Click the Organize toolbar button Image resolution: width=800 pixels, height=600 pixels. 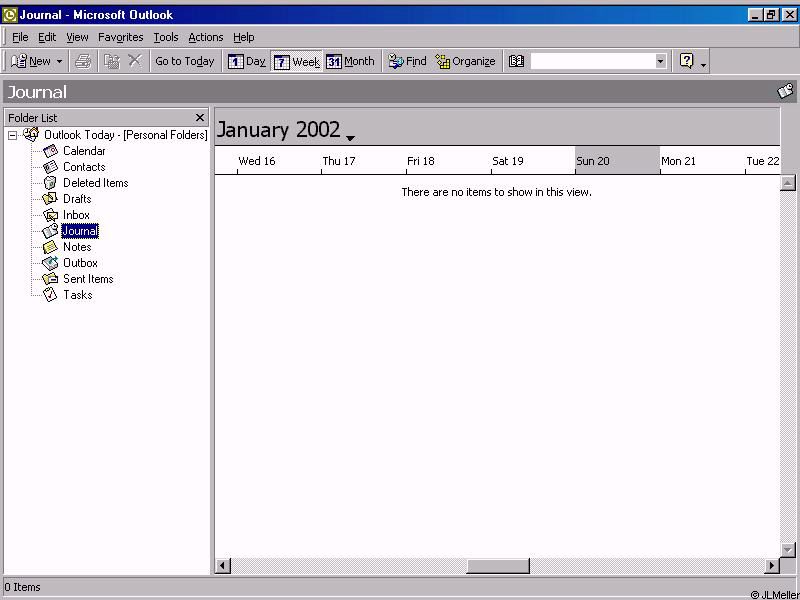(465, 62)
